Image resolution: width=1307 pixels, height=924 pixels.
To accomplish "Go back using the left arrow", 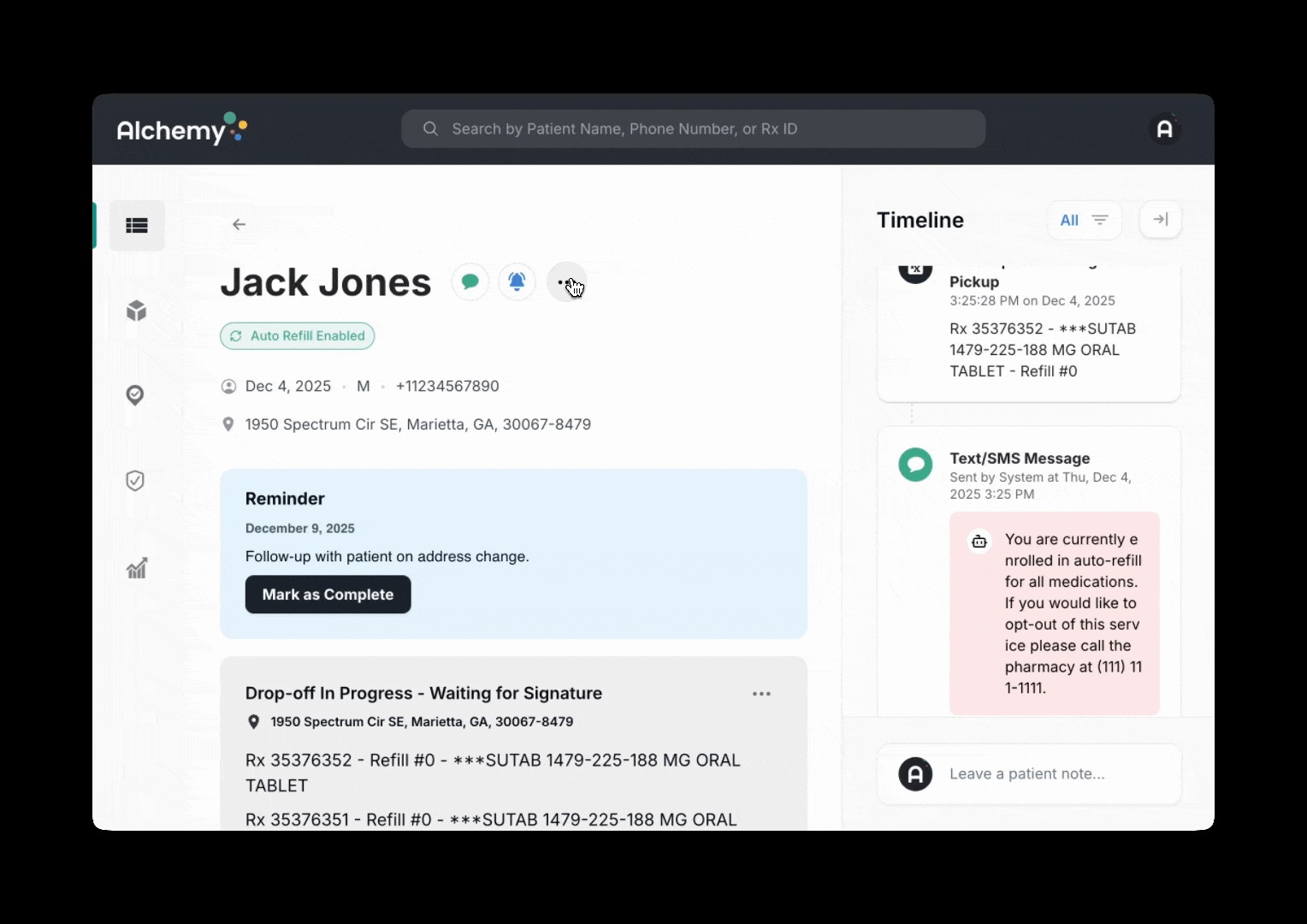I will 239,224.
